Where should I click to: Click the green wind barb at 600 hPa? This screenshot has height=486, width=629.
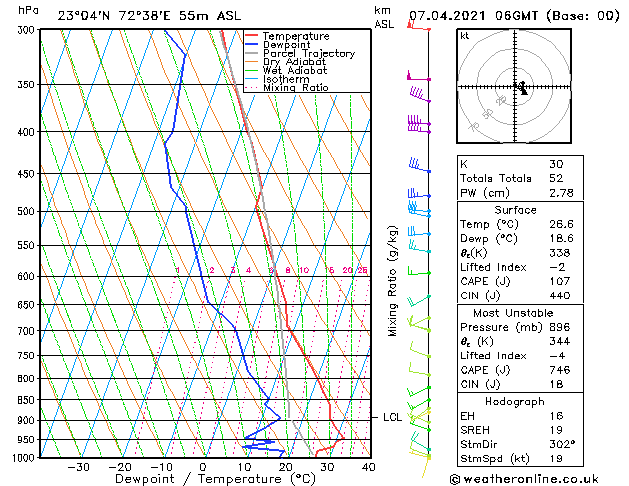419,271
